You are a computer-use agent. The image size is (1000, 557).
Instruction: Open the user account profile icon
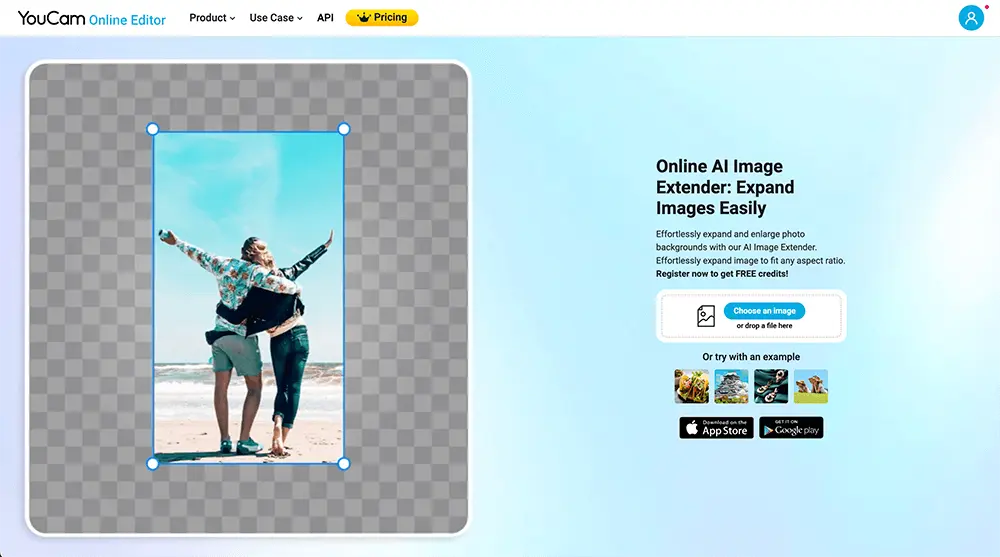971,18
